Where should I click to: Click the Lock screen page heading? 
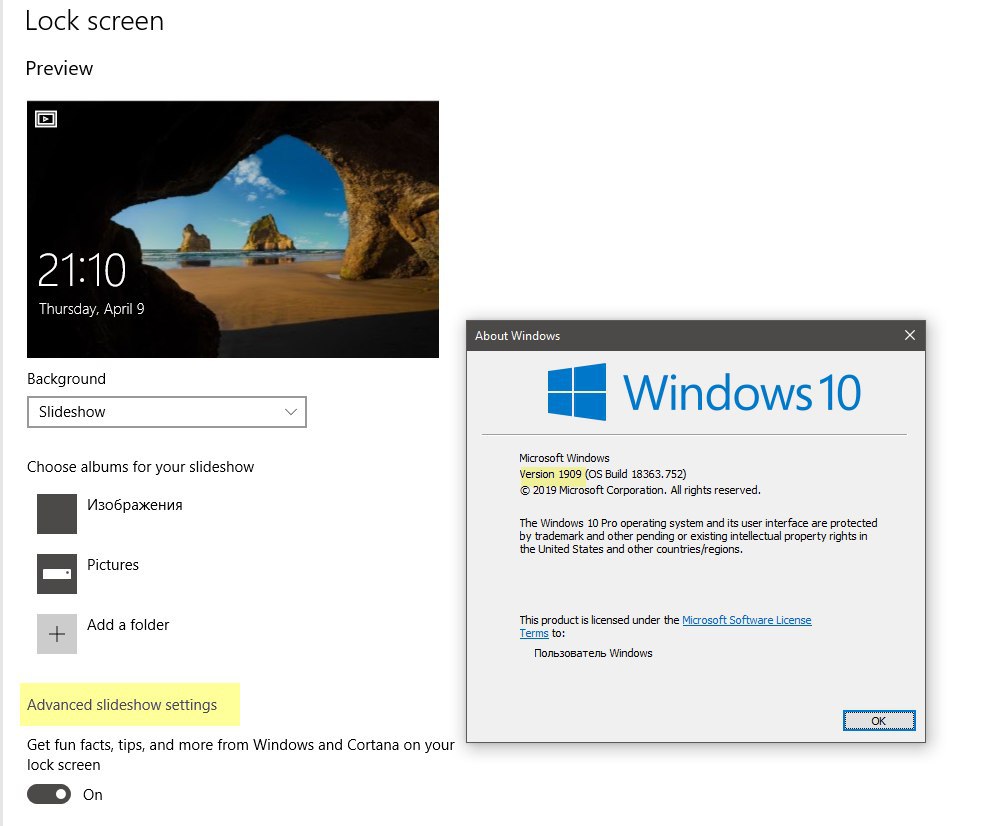pos(95,21)
